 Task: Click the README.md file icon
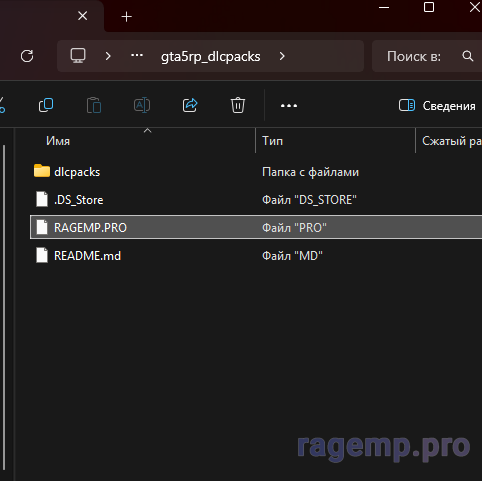point(42,256)
